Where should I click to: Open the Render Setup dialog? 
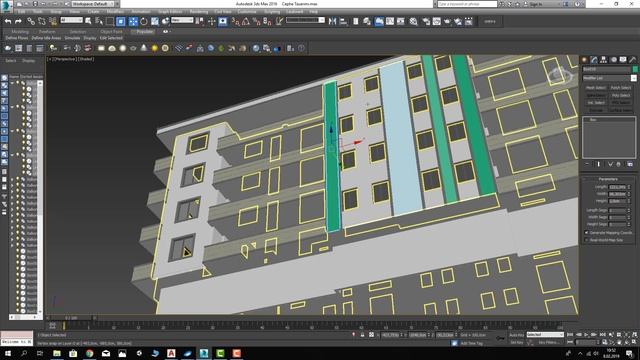click(x=426, y=21)
